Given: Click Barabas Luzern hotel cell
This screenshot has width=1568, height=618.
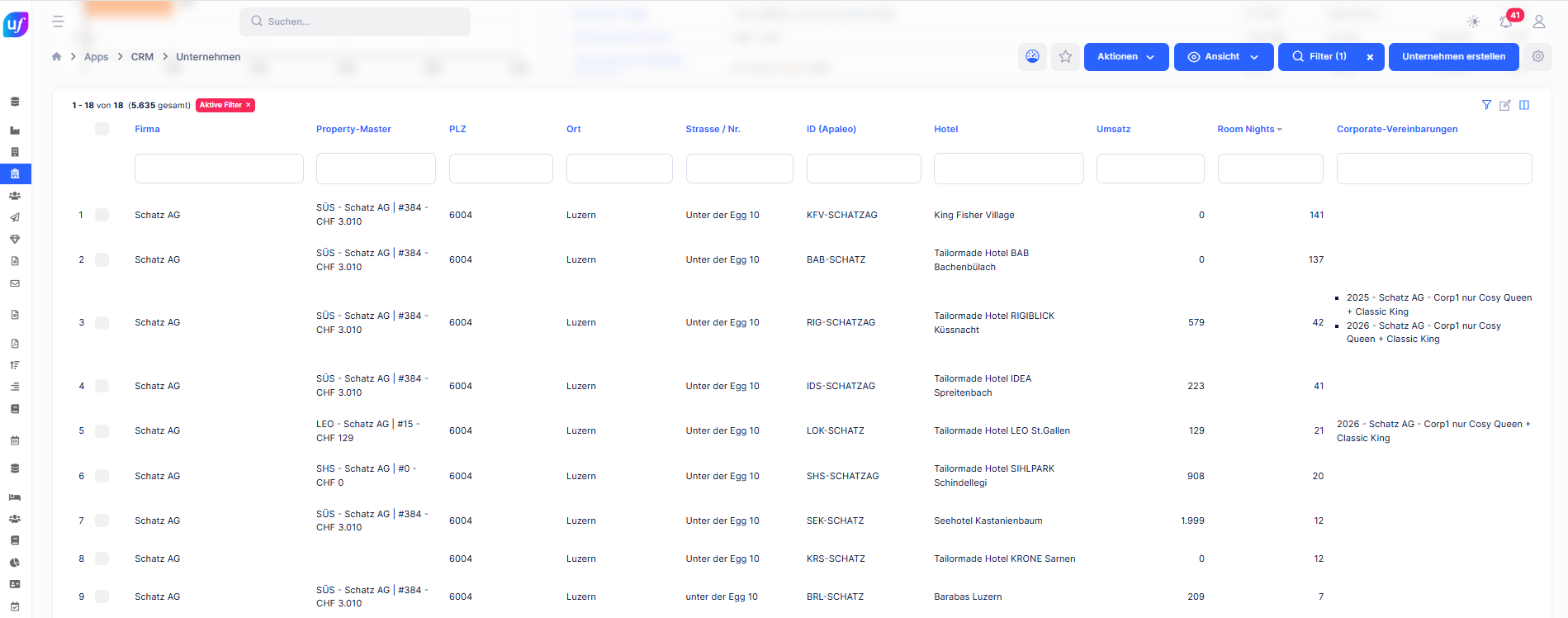Looking at the screenshot, I should coord(968,597).
